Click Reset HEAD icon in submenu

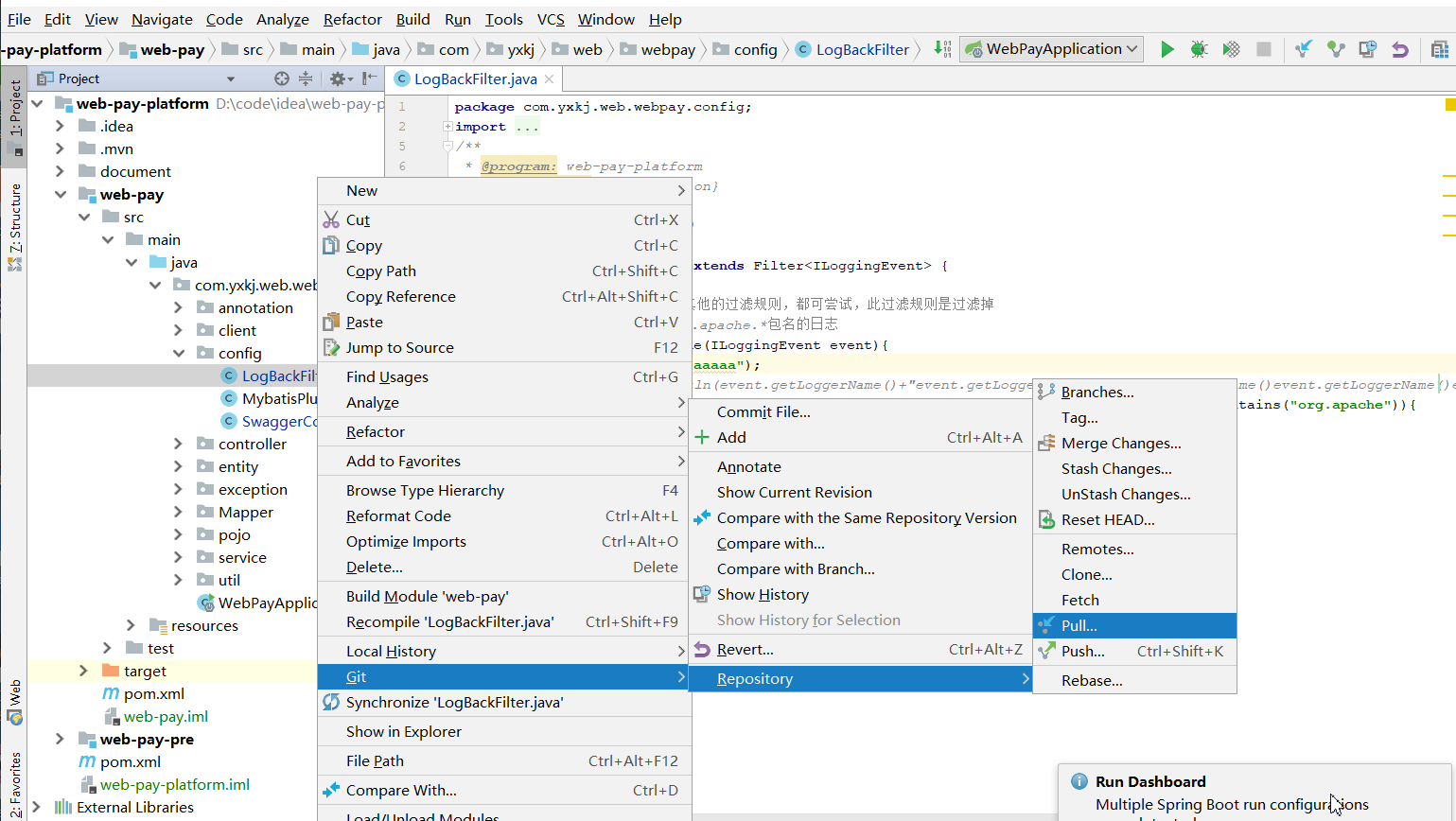tap(1046, 519)
